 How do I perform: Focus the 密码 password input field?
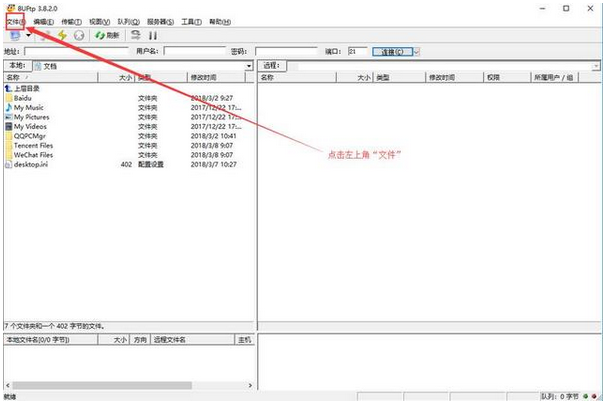286,51
